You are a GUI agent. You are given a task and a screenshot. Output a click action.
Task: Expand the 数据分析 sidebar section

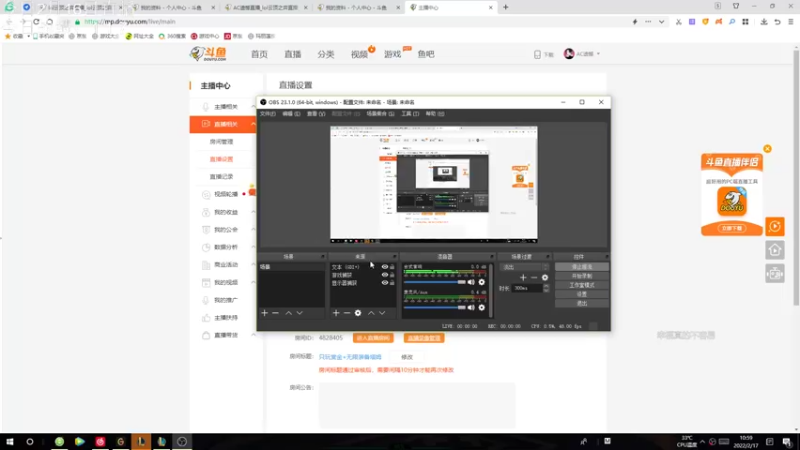[x=253, y=247]
